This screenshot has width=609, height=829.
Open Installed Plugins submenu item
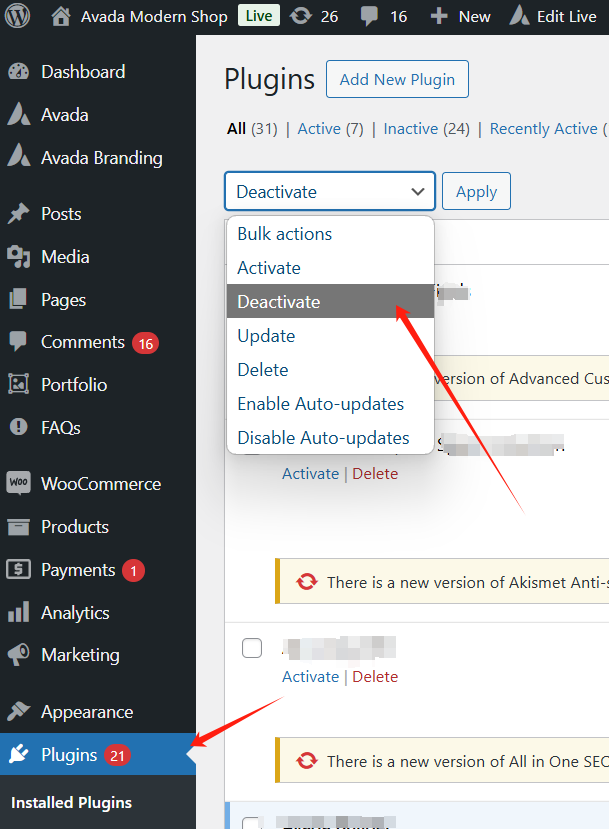(x=71, y=803)
